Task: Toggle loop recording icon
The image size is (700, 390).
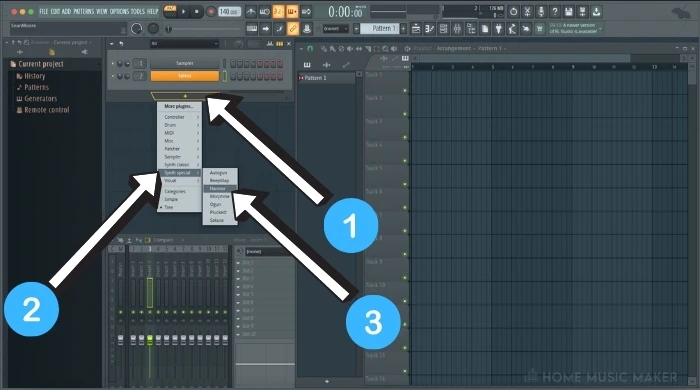Action: pos(306,12)
